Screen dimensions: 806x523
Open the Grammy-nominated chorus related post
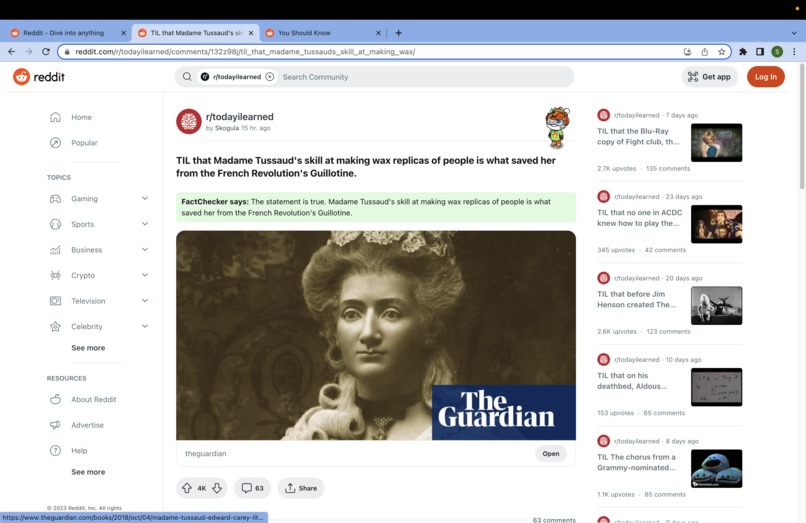pyautogui.click(x=636, y=462)
